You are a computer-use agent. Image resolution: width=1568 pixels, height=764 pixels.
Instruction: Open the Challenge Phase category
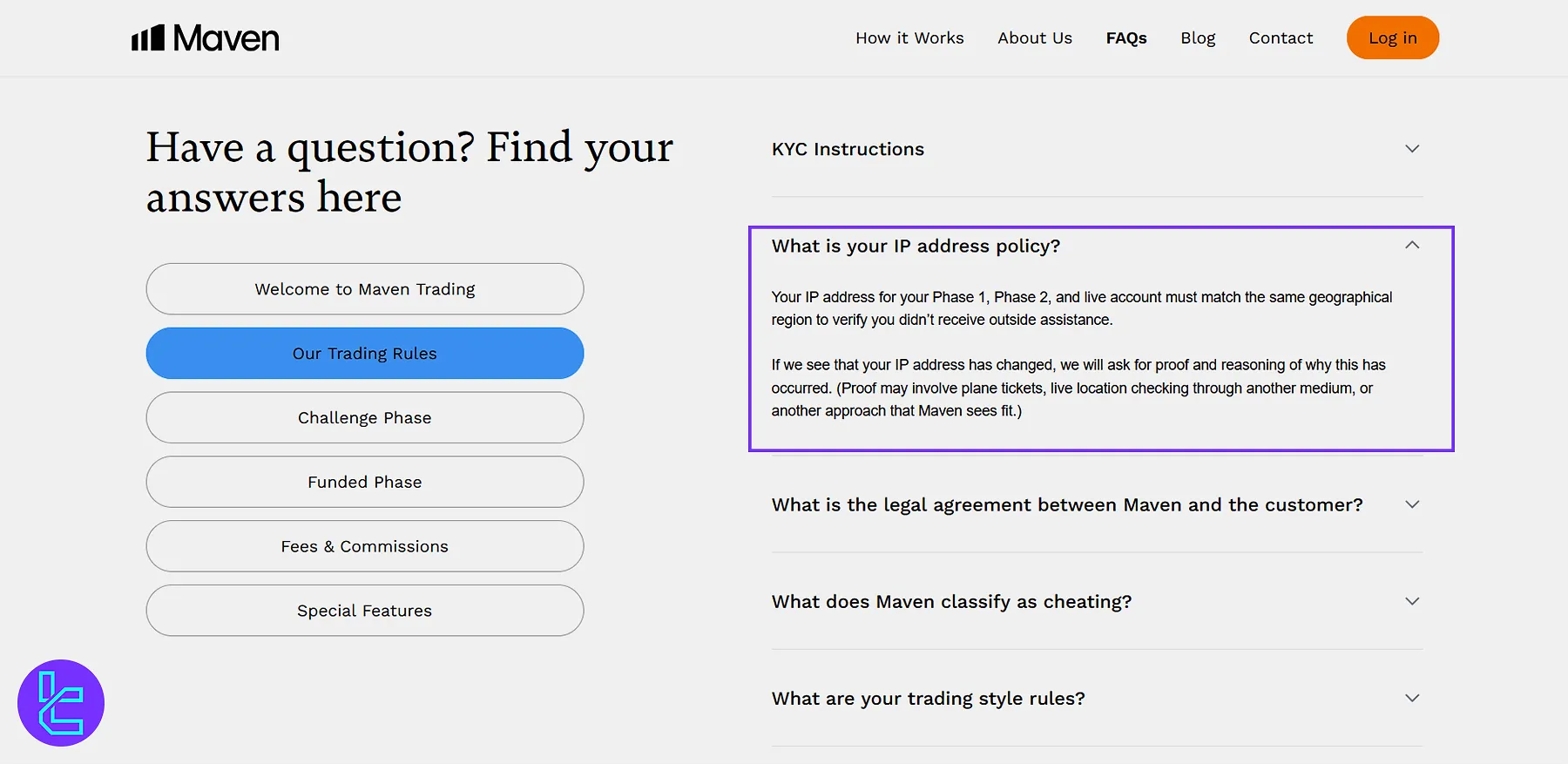(x=365, y=417)
